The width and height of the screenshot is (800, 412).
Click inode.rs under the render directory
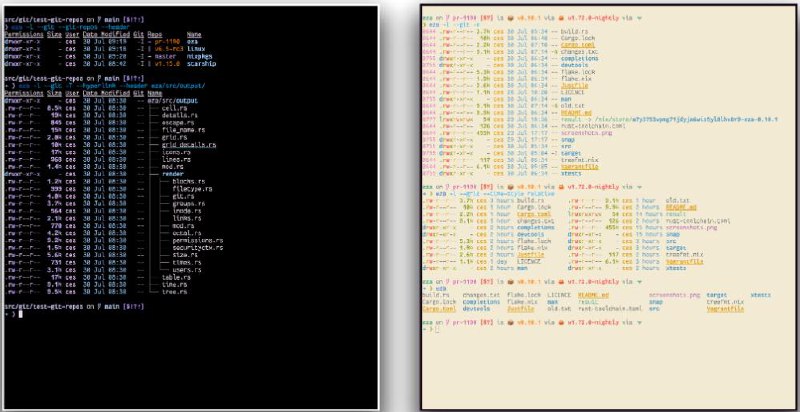[187, 211]
